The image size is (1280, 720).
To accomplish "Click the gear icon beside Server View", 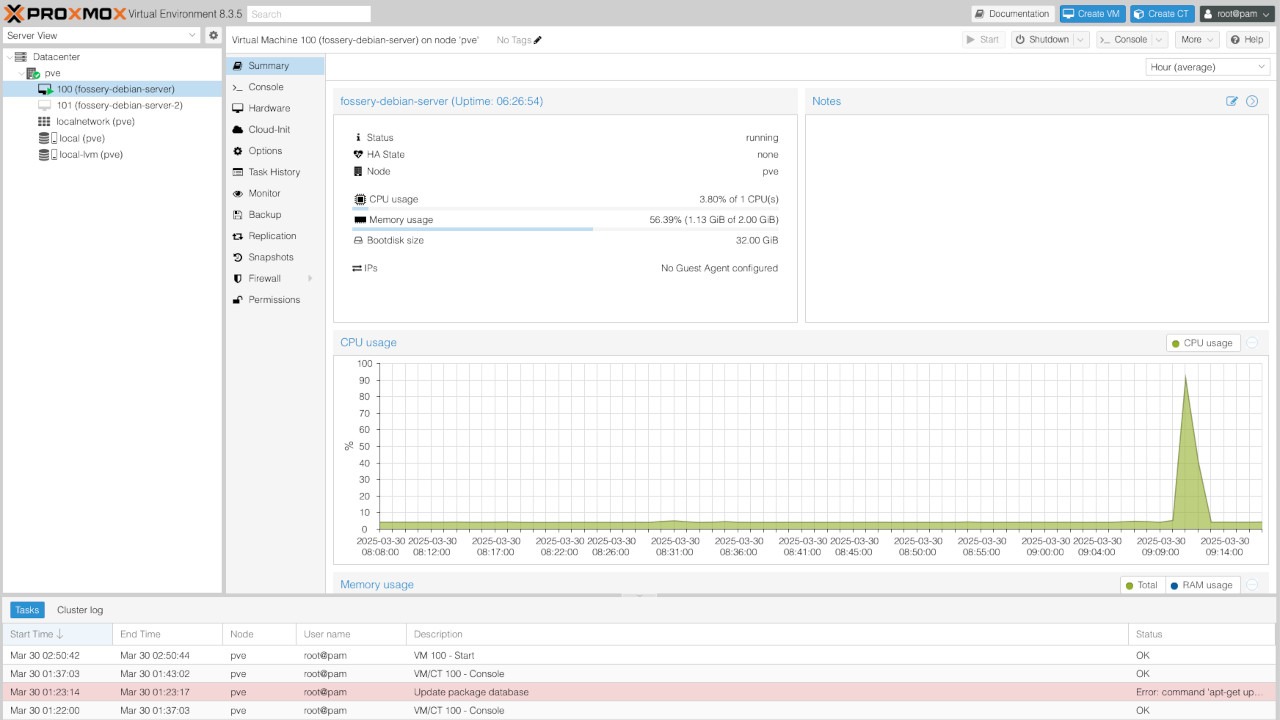I will click(x=213, y=35).
